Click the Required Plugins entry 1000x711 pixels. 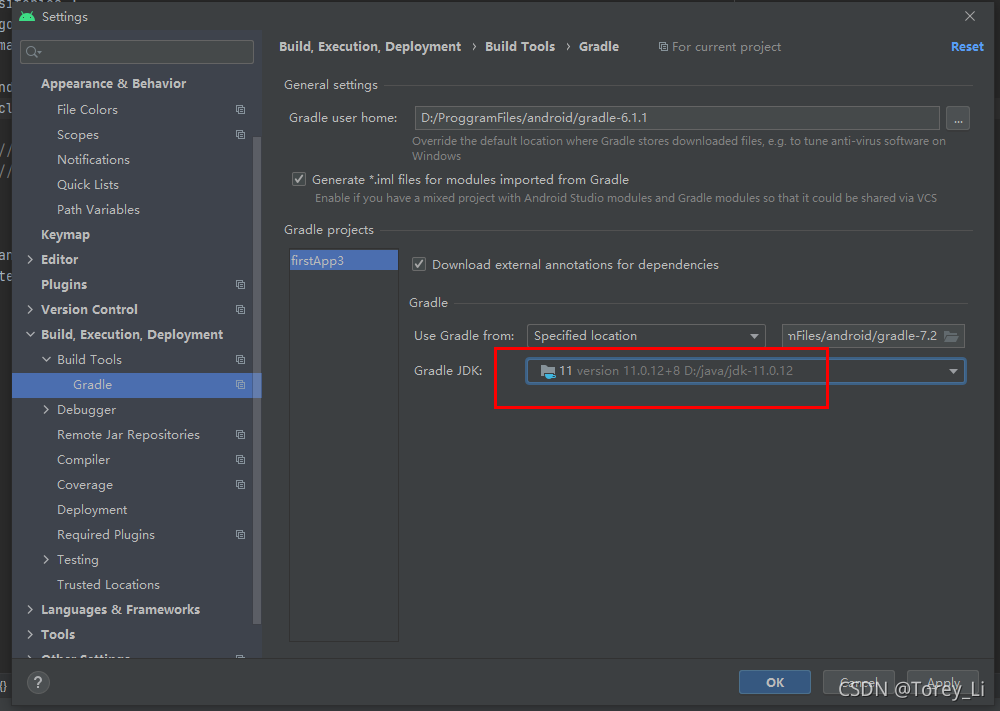tap(106, 534)
